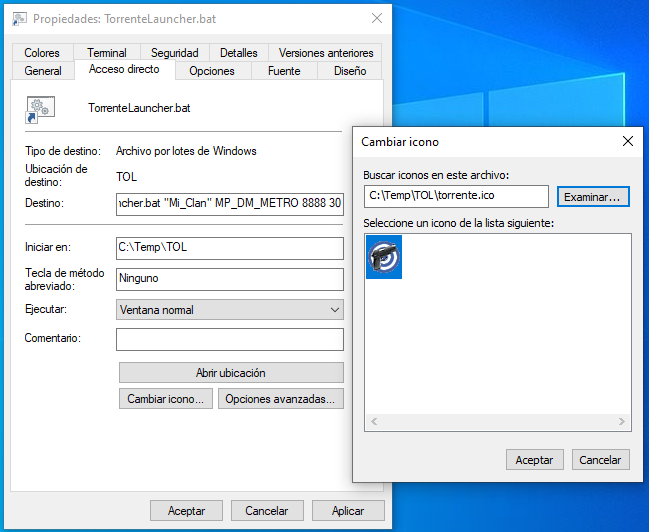Select the Colores tab
Viewport: 649px width, 532px height.
pyautogui.click(x=42, y=53)
